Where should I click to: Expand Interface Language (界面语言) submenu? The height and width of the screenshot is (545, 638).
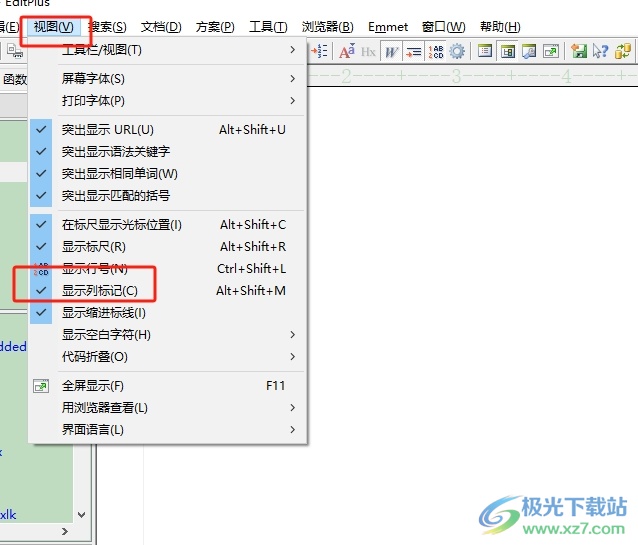(168, 429)
